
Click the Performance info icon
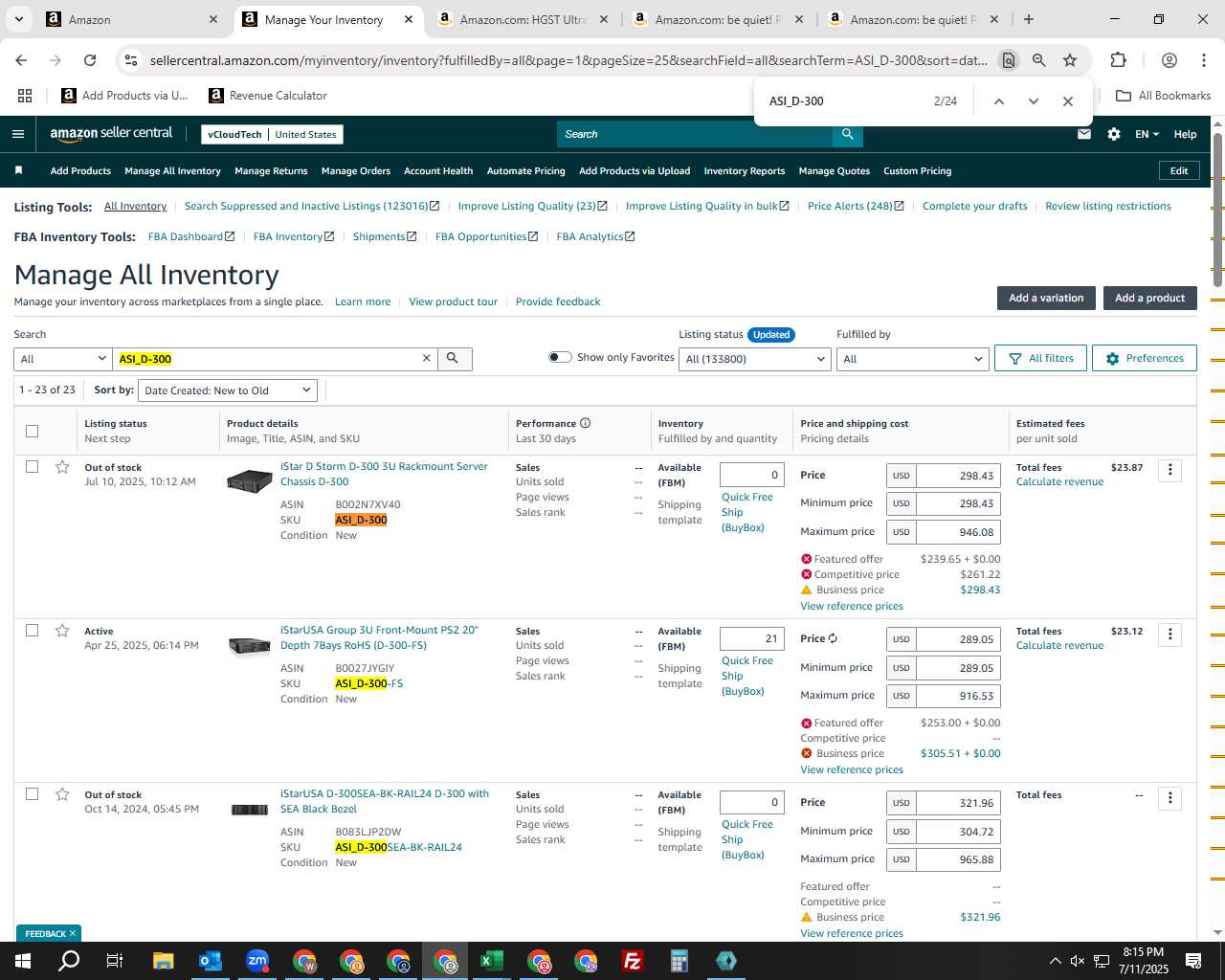[585, 423]
